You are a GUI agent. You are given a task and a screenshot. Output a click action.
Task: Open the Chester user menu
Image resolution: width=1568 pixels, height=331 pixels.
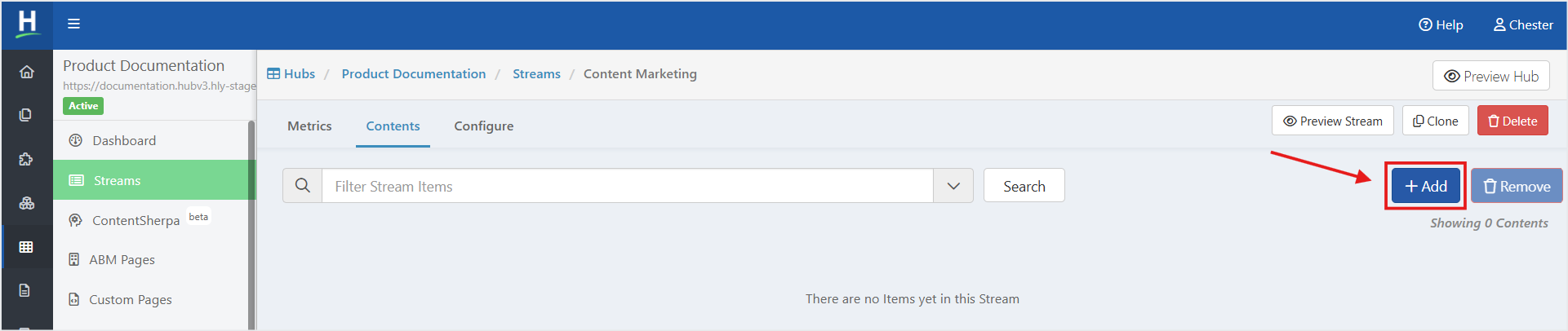click(x=1523, y=24)
